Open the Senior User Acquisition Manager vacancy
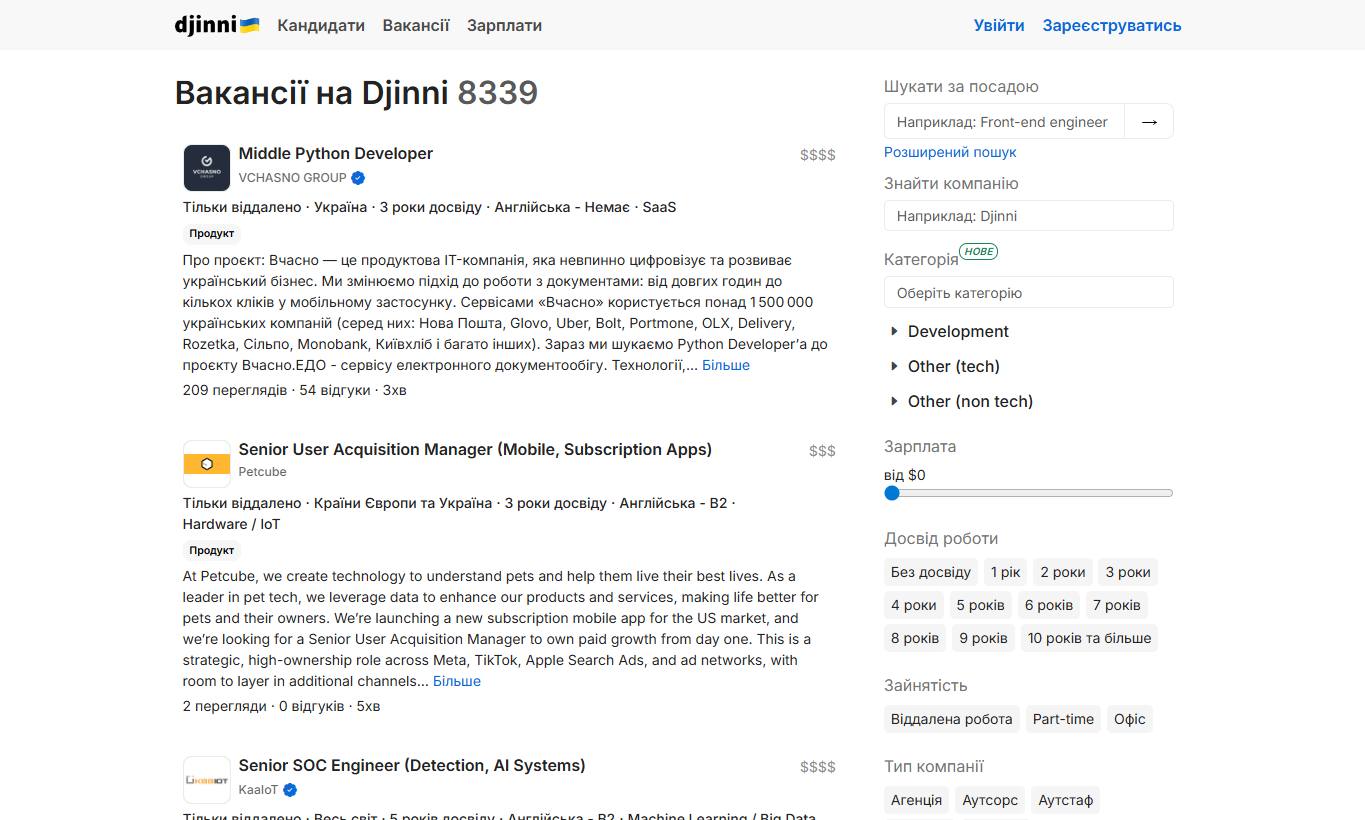This screenshot has height=820, width=1365. pyautogui.click(x=475, y=450)
